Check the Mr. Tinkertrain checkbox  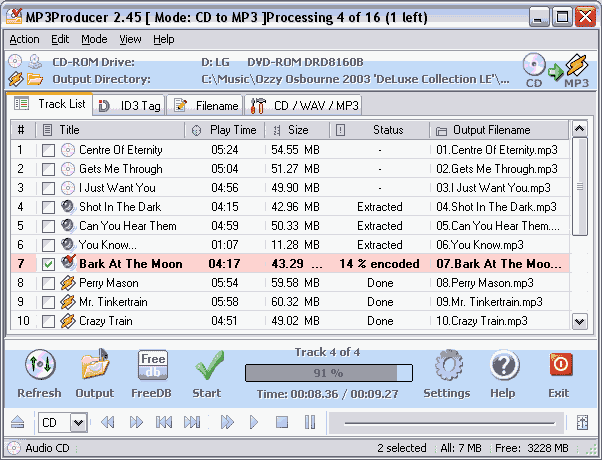(48, 302)
